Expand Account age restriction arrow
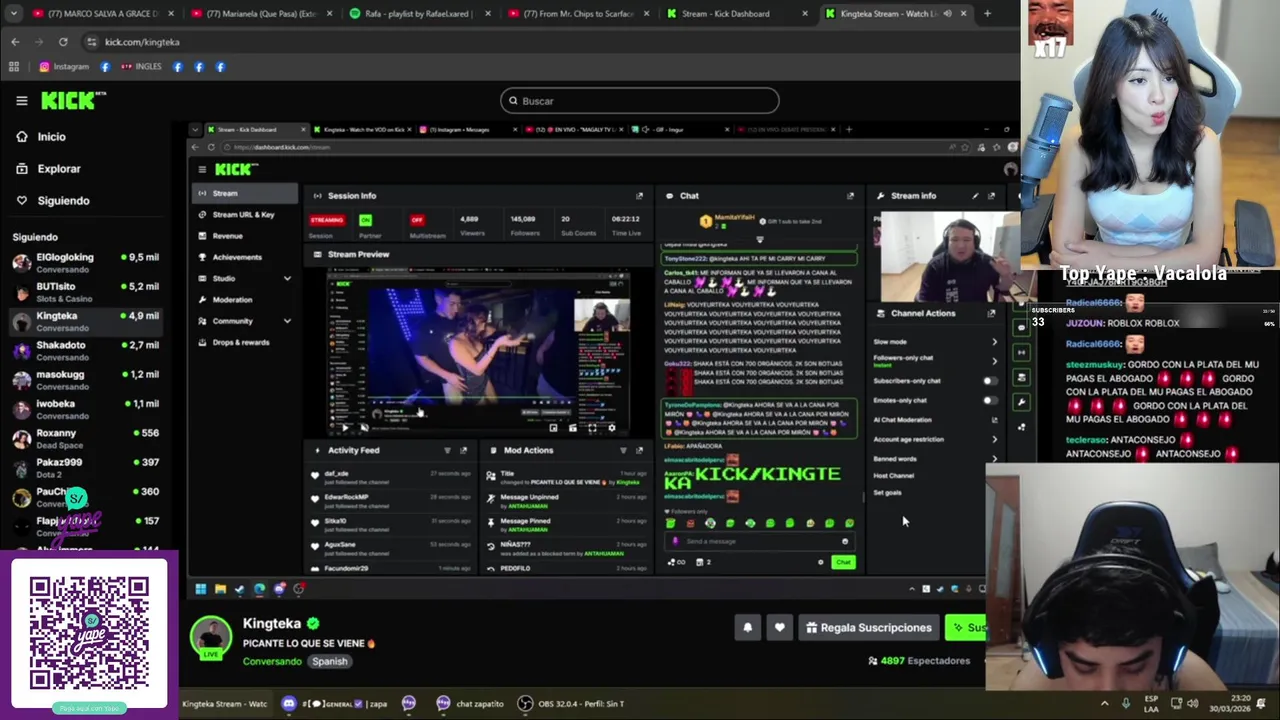The height and width of the screenshot is (720, 1280). point(994,439)
